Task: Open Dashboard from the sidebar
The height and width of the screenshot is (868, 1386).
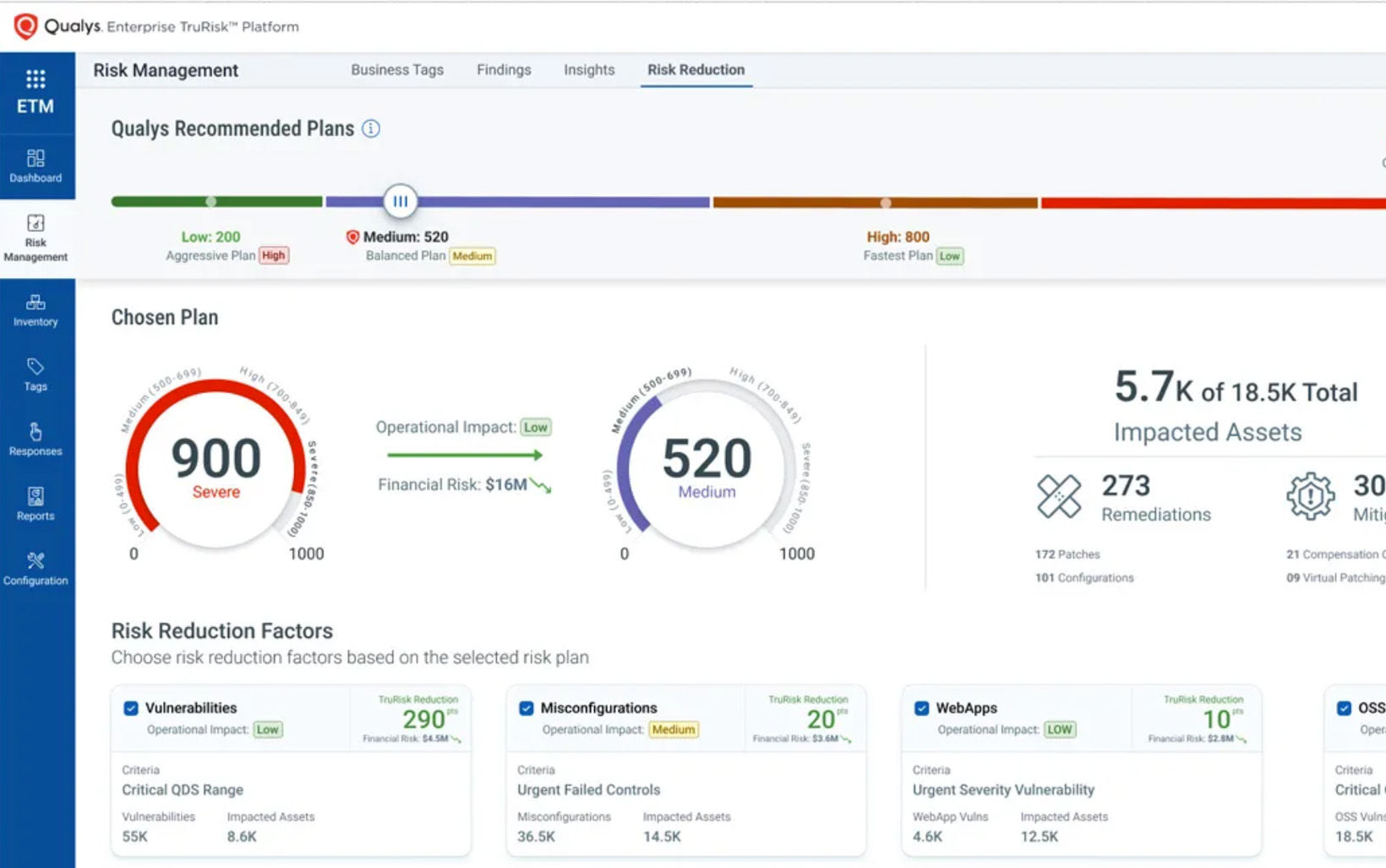Action: [35, 166]
